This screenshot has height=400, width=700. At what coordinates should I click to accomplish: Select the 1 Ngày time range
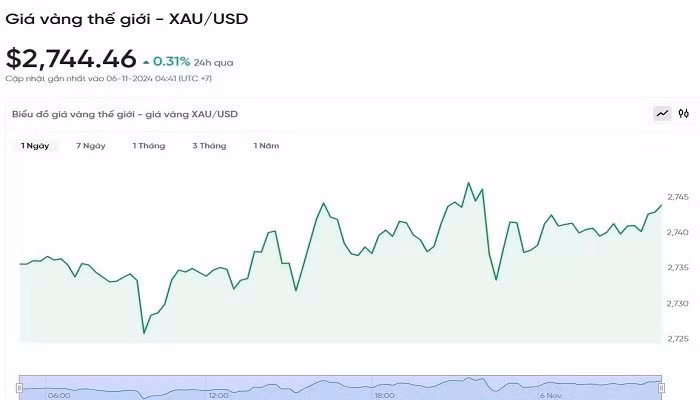click(35, 146)
